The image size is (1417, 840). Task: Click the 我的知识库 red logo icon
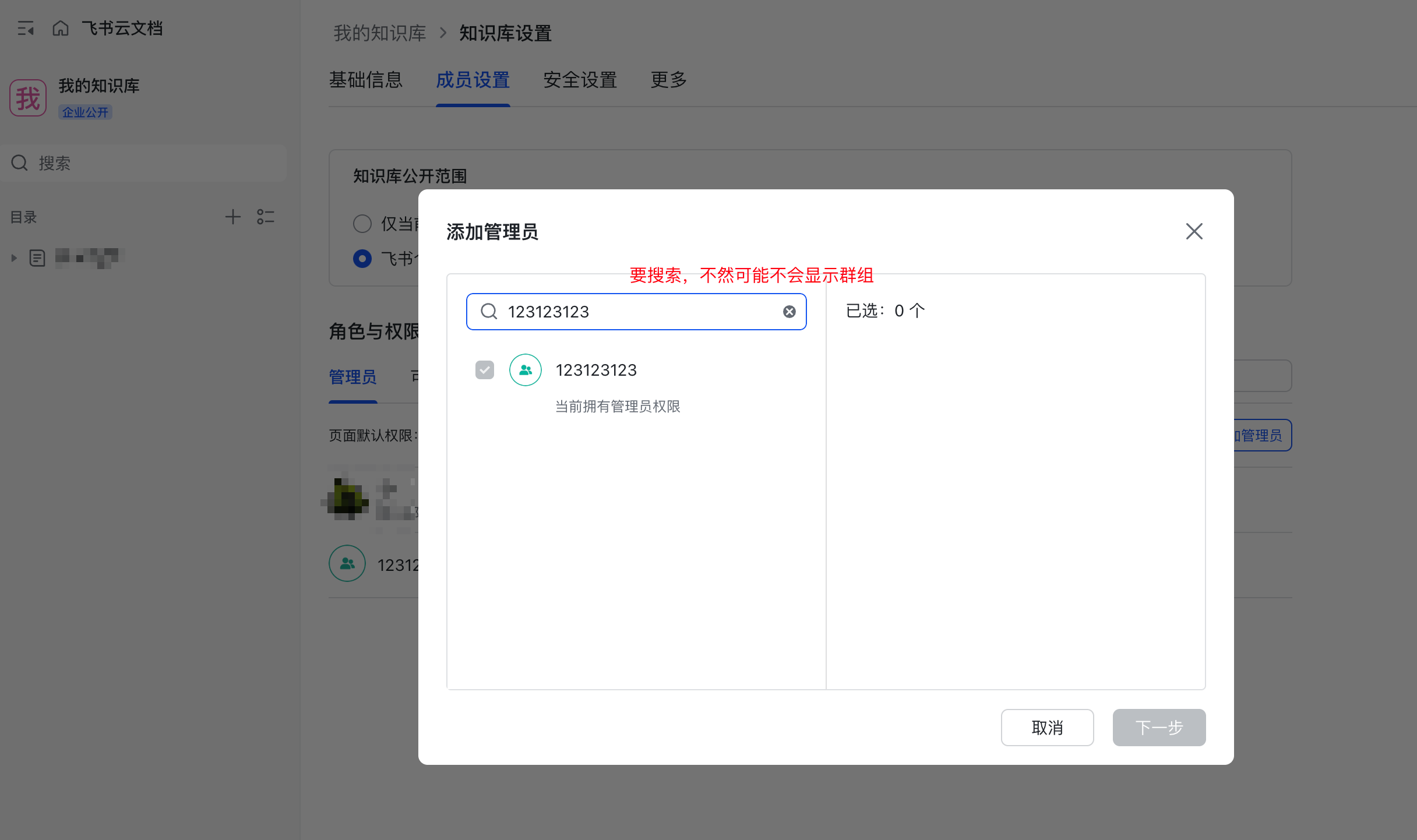(x=28, y=98)
